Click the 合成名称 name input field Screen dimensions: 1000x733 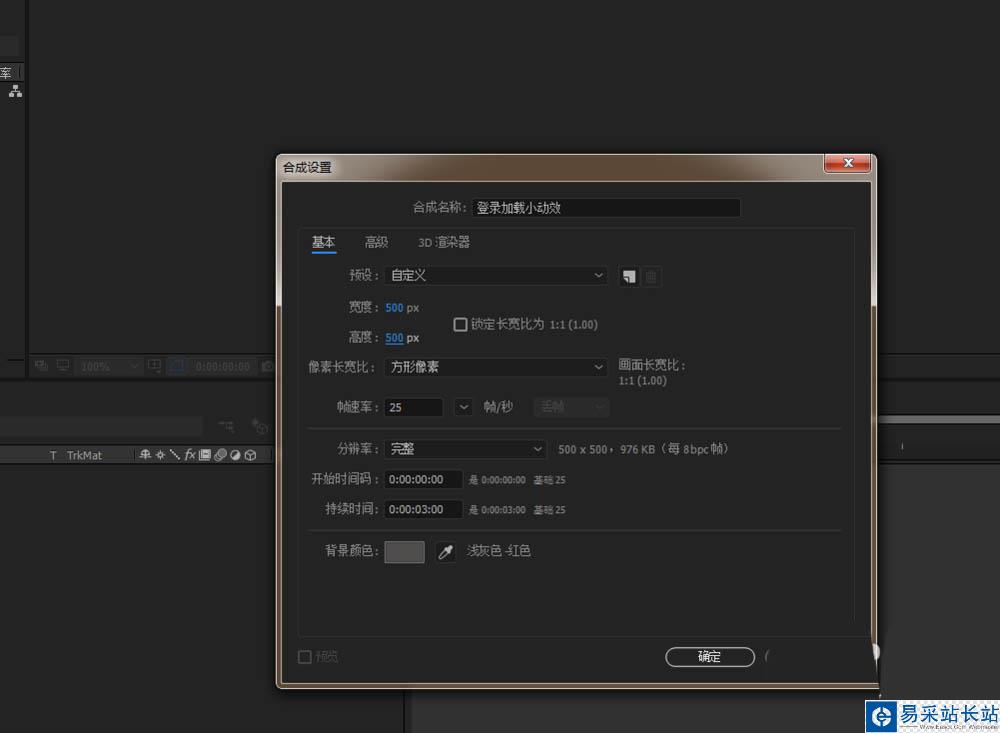click(606, 207)
